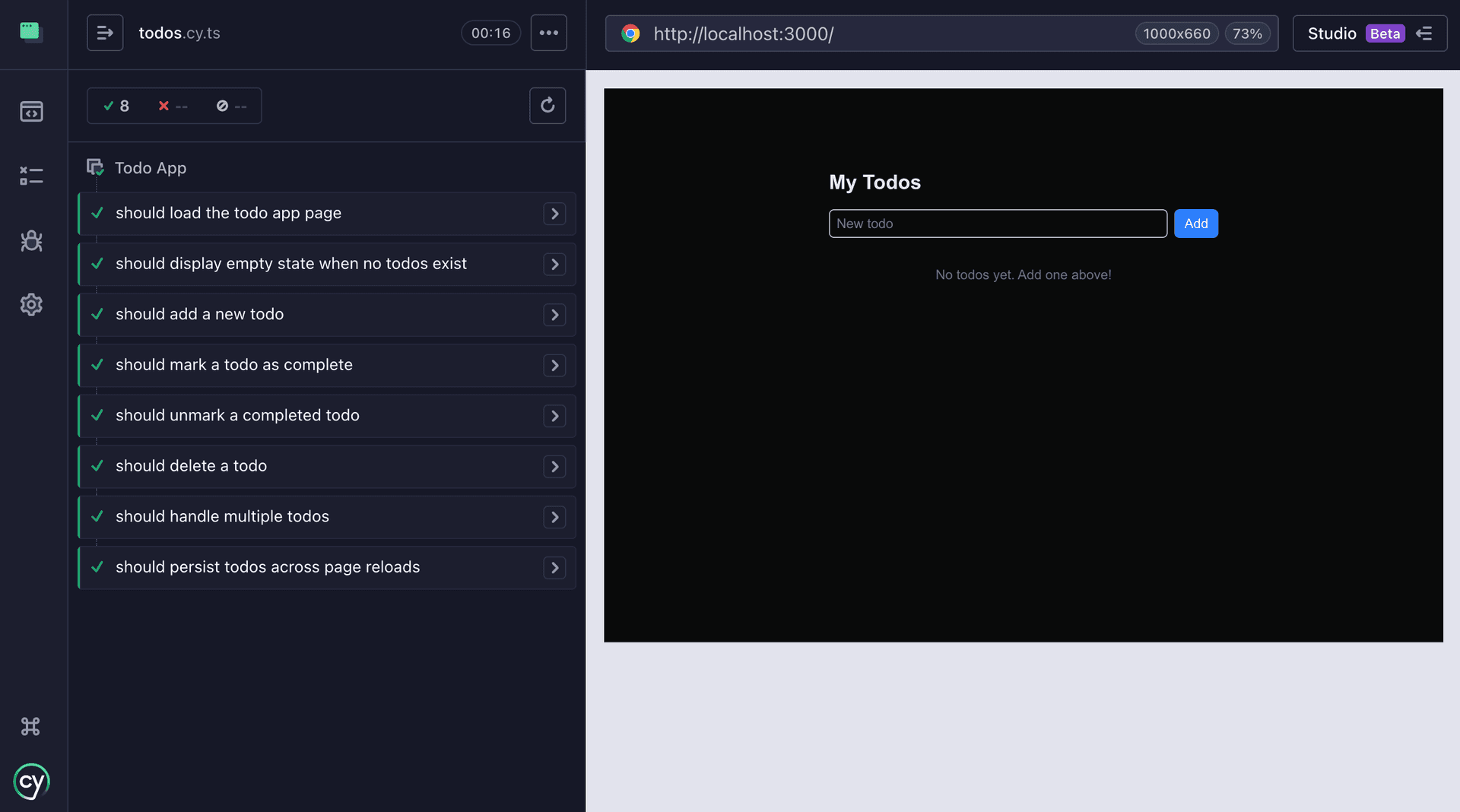Click the Chrome browser icon
The width and height of the screenshot is (1460, 812).
[630, 33]
